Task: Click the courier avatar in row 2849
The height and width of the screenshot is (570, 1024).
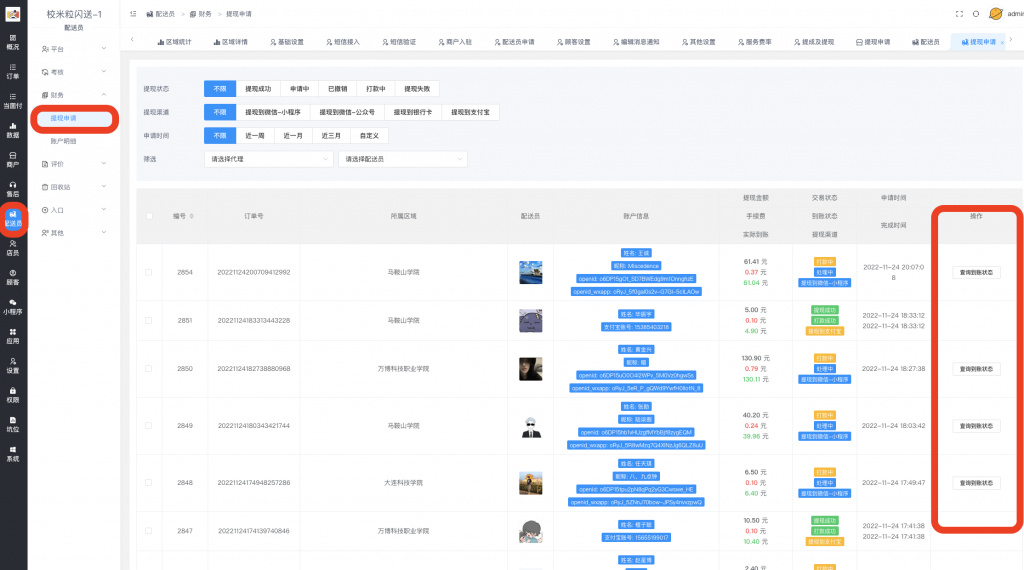Action: pyautogui.click(x=531, y=426)
